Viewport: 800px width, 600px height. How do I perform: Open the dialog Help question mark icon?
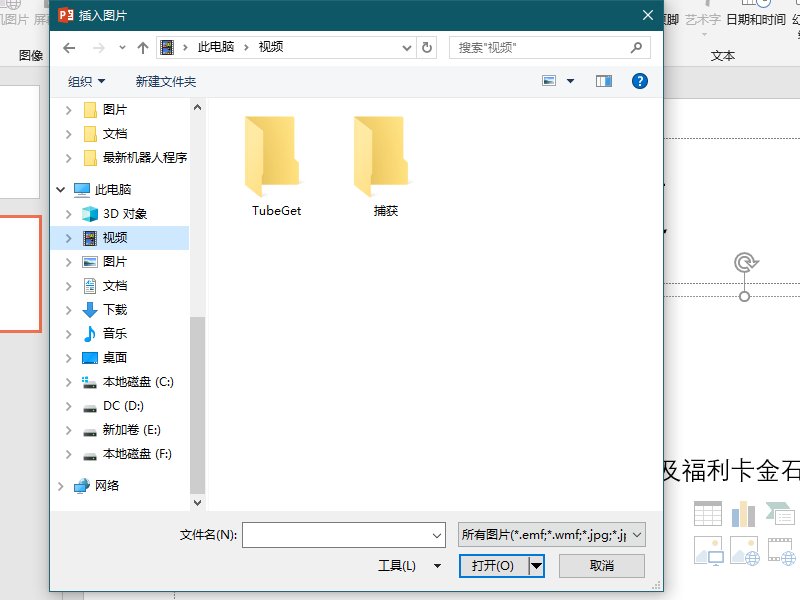(x=639, y=81)
